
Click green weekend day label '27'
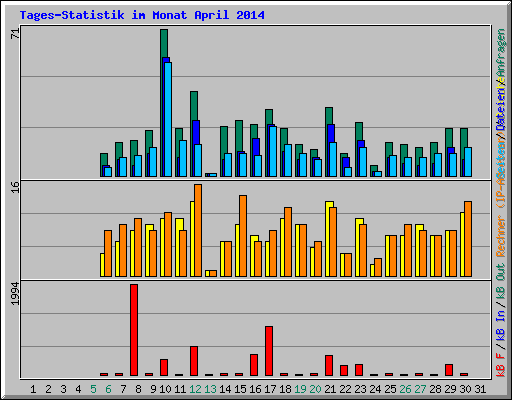(420, 389)
